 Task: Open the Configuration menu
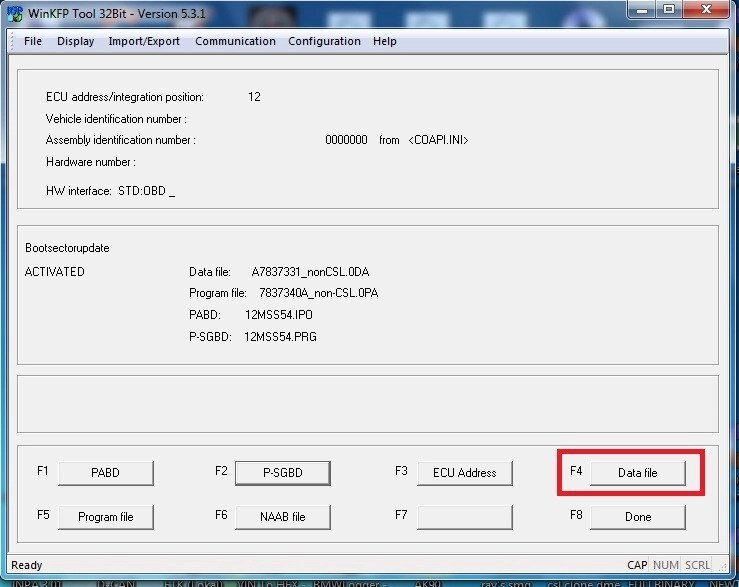(324, 41)
